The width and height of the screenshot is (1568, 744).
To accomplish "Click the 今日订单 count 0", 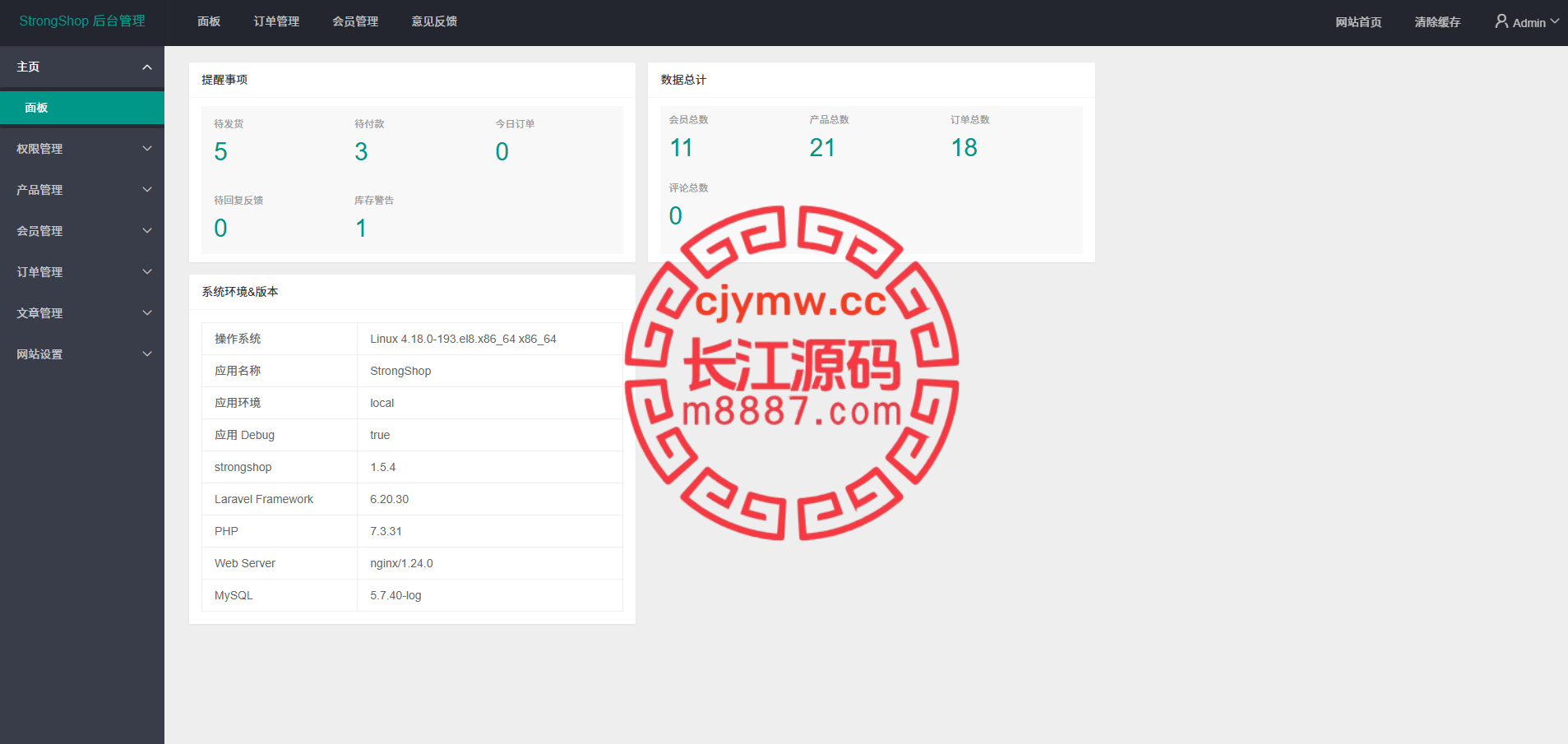I will (502, 151).
